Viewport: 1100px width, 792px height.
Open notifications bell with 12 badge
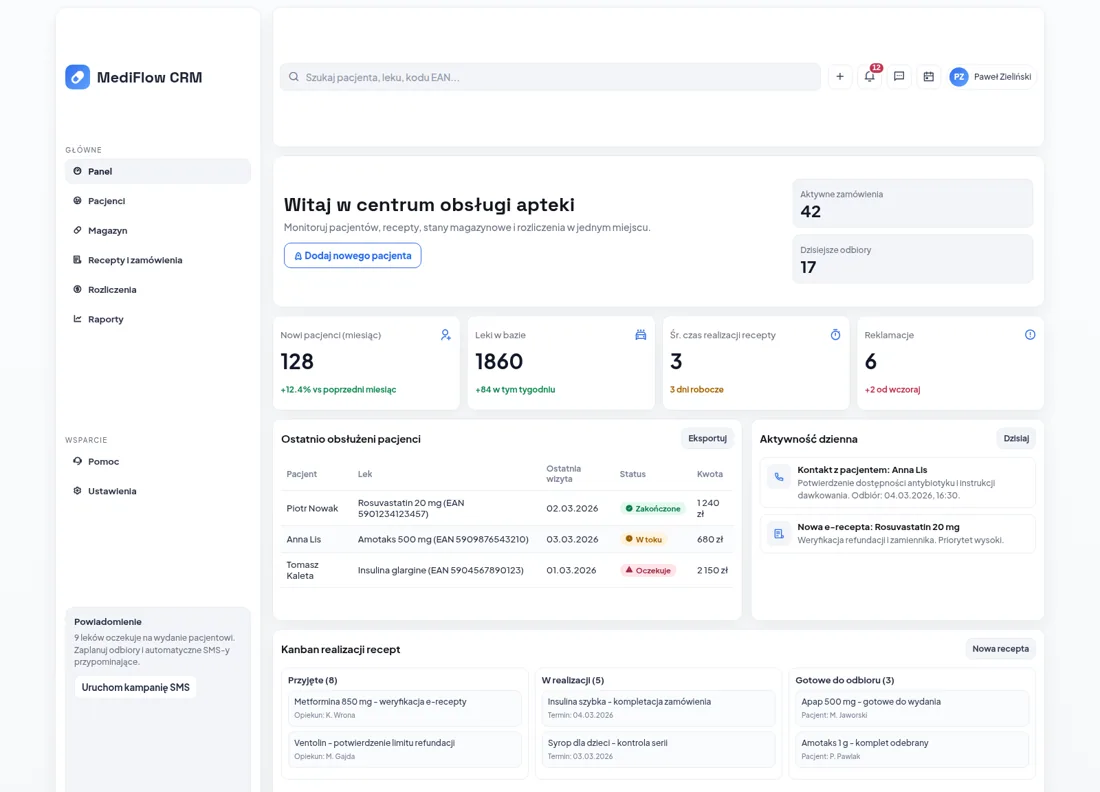[870, 76]
